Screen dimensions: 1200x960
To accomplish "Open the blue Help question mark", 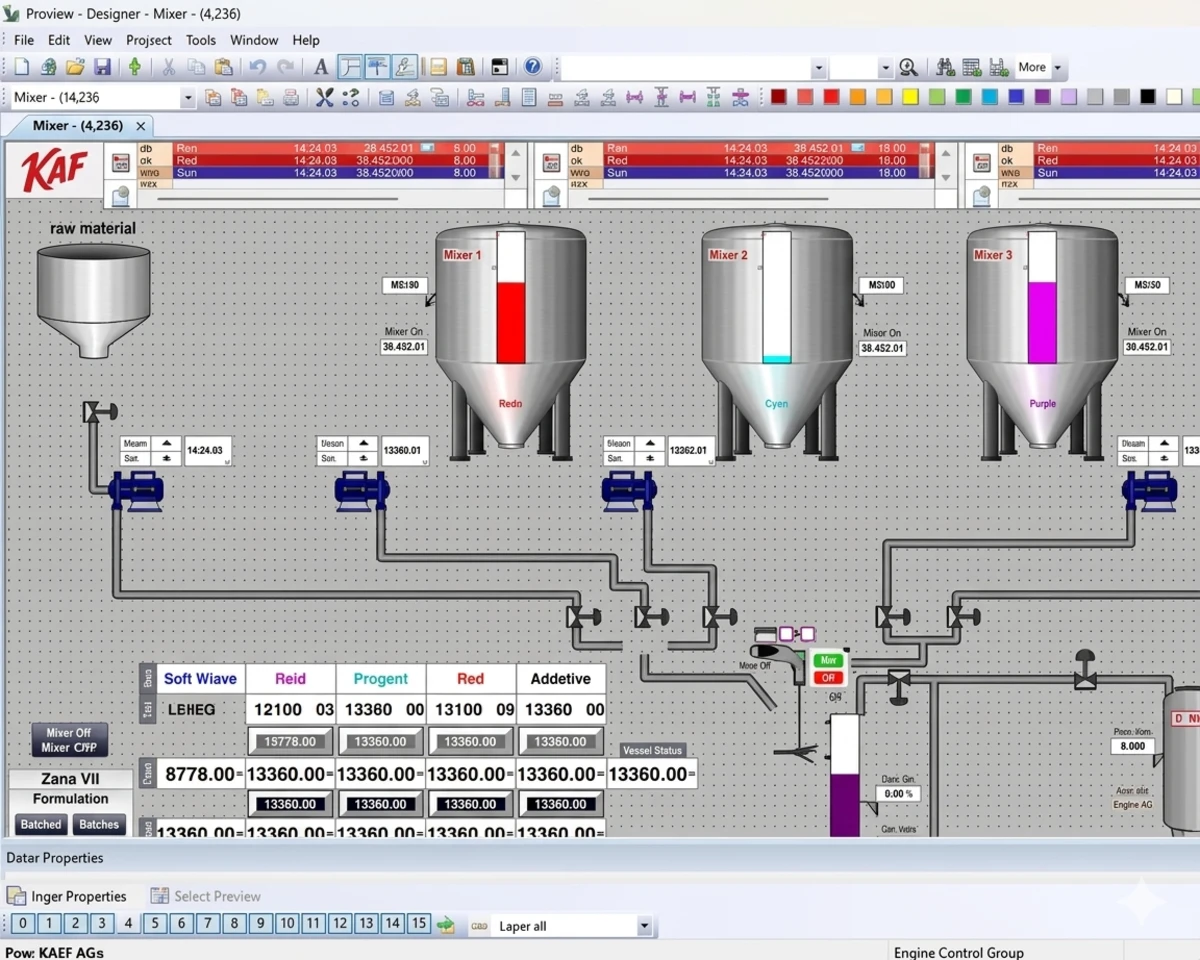I will pos(533,67).
